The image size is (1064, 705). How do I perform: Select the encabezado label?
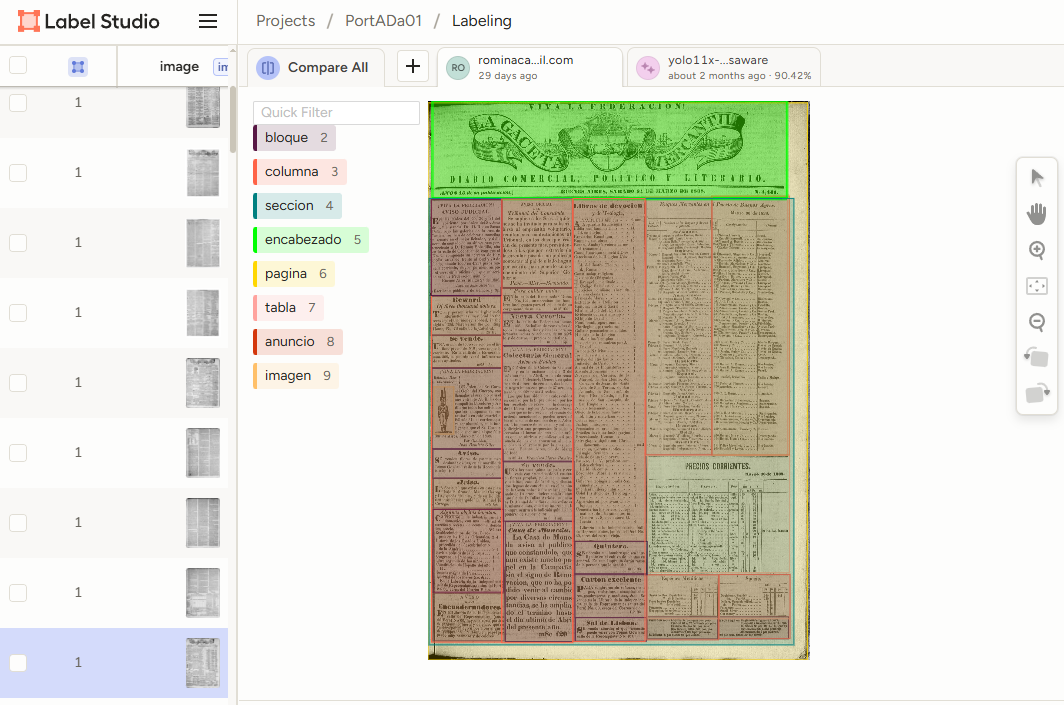click(x=311, y=240)
